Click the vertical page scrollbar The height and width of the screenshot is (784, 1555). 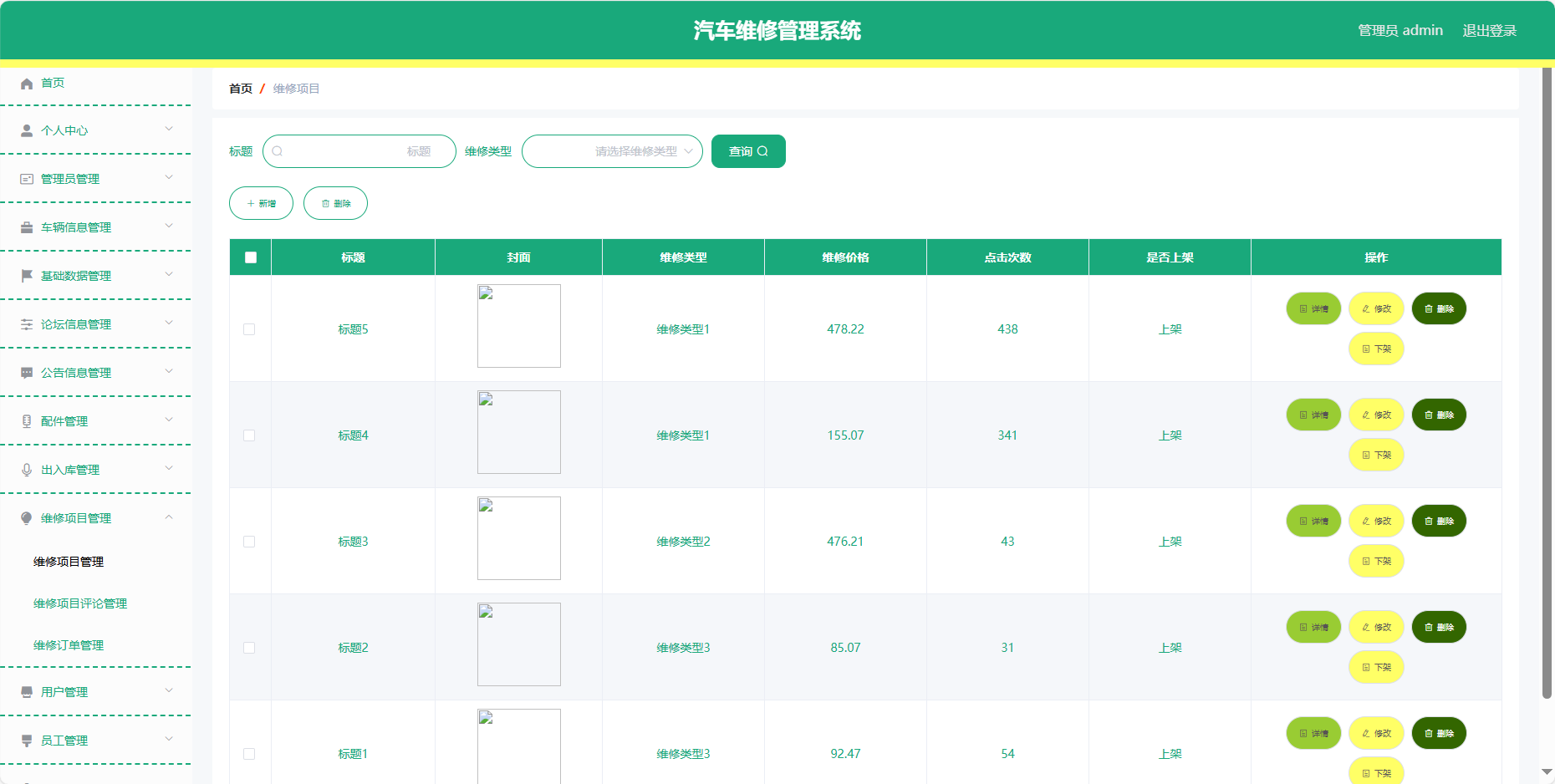pos(1547,382)
